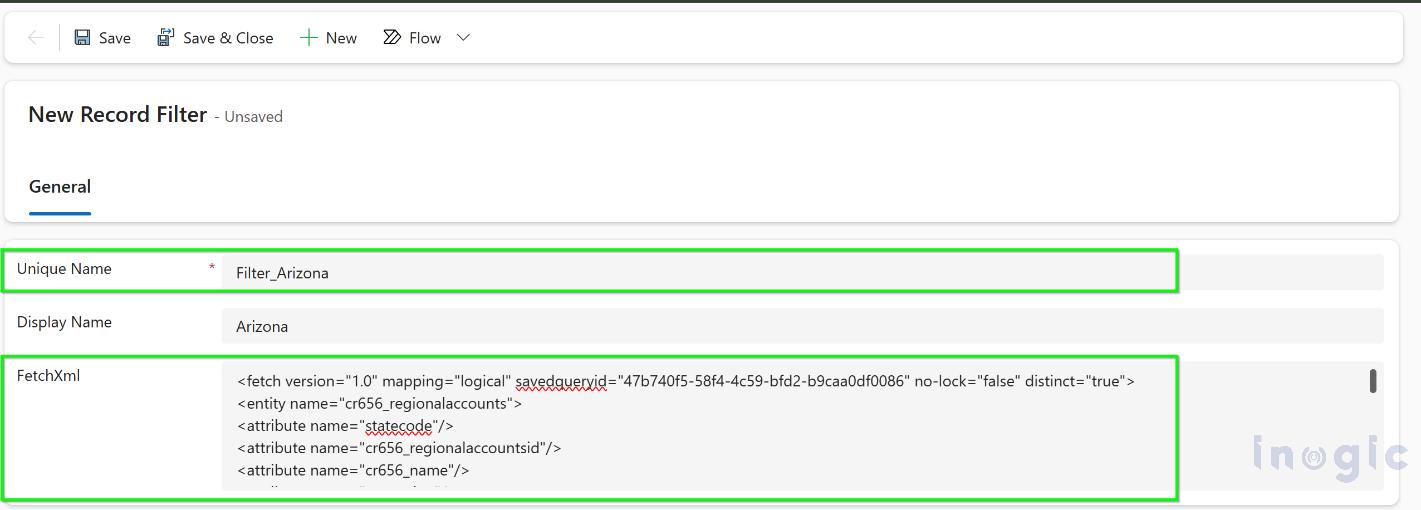The width and height of the screenshot is (1421, 510).
Task: Click the New plus icon
Action: [x=309, y=38]
